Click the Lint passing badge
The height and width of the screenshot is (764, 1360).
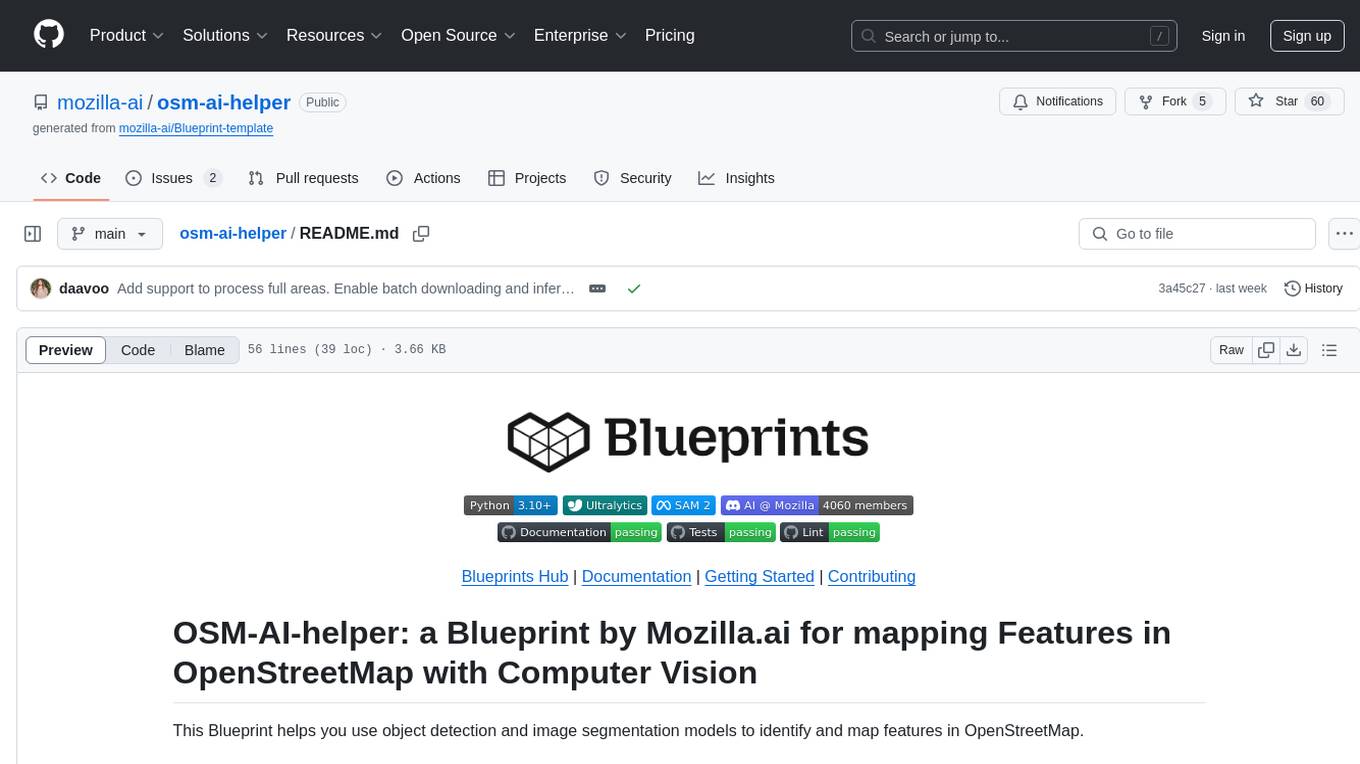click(x=830, y=533)
